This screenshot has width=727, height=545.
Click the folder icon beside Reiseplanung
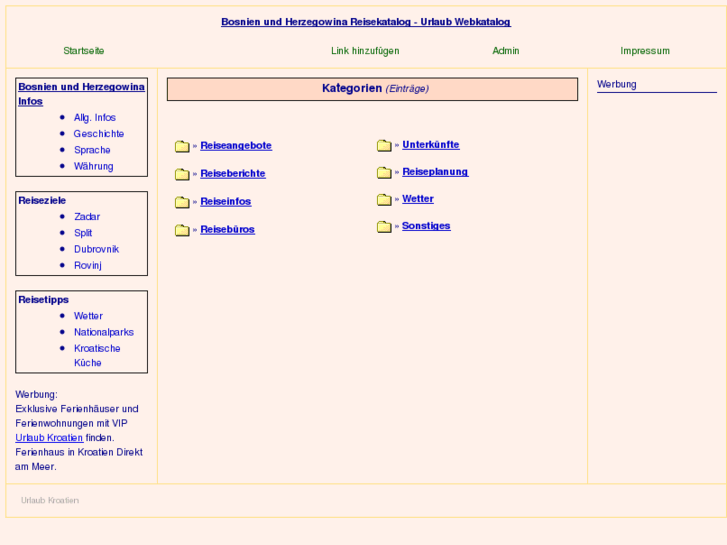(384, 173)
